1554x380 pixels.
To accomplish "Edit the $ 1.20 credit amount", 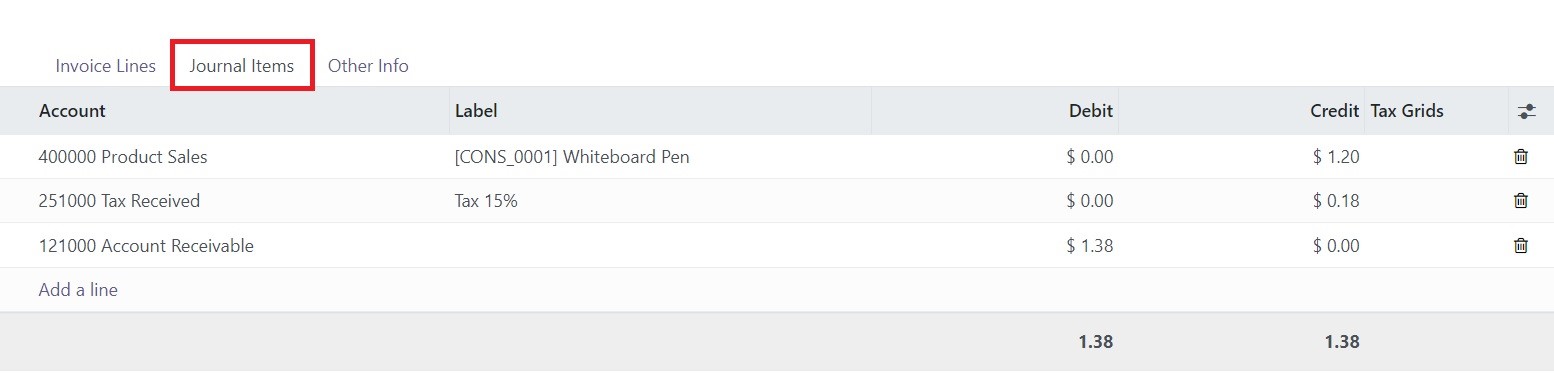I will coord(1336,157).
